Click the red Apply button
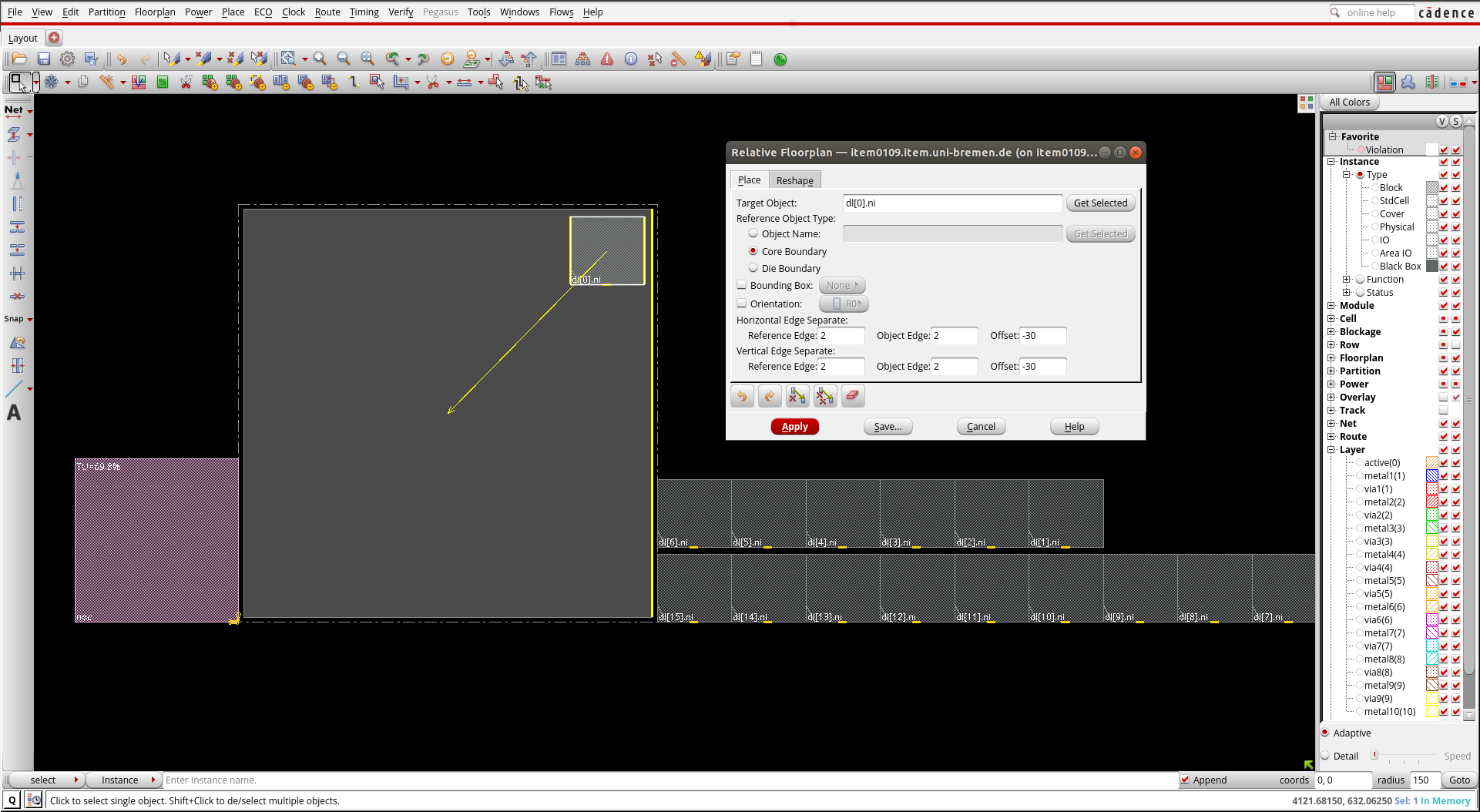1480x812 pixels. (794, 427)
